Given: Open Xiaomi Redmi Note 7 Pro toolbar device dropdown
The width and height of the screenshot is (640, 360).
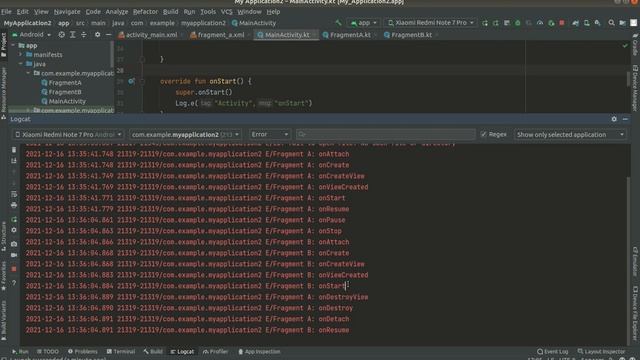Looking at the screenshot, I should point(430,23).
